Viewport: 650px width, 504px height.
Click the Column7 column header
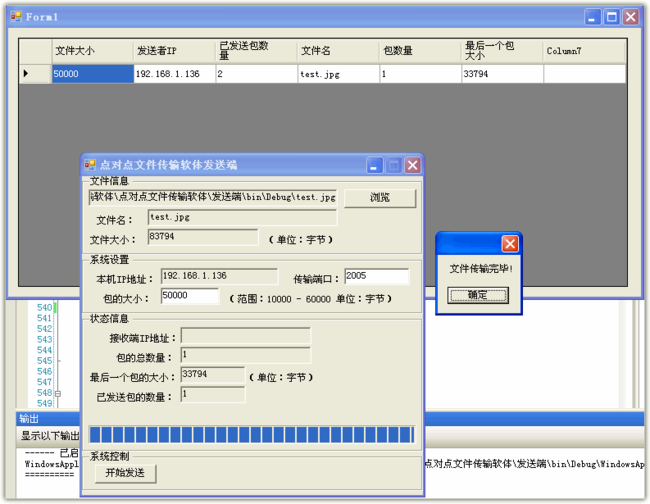[584, 51]
